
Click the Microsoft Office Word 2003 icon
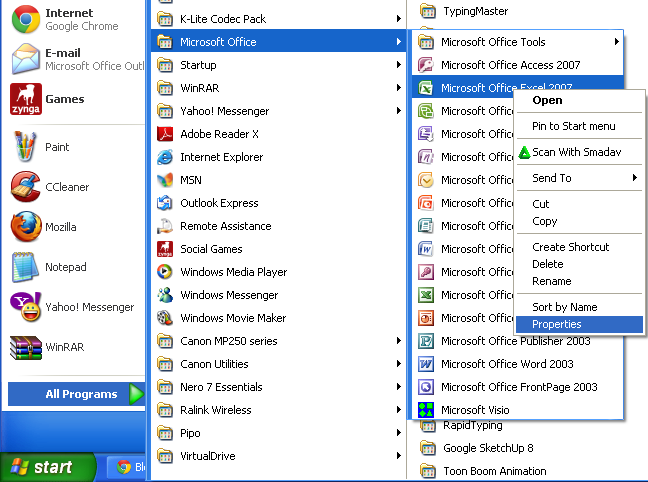[x=426, y=364]
